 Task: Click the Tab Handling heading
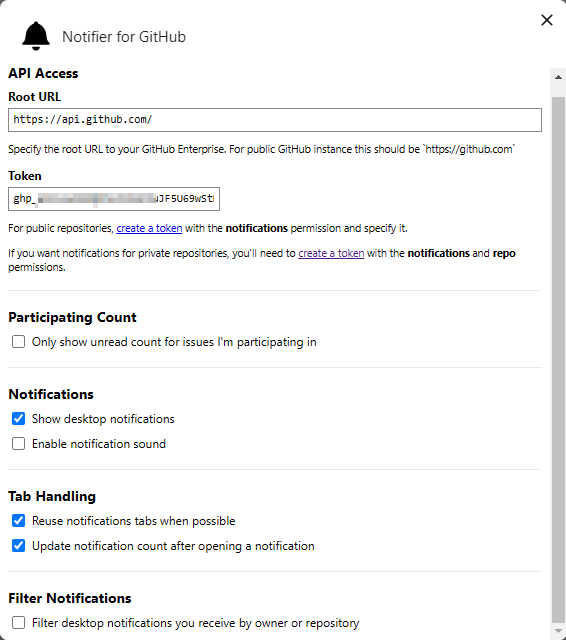pos(52,496)
